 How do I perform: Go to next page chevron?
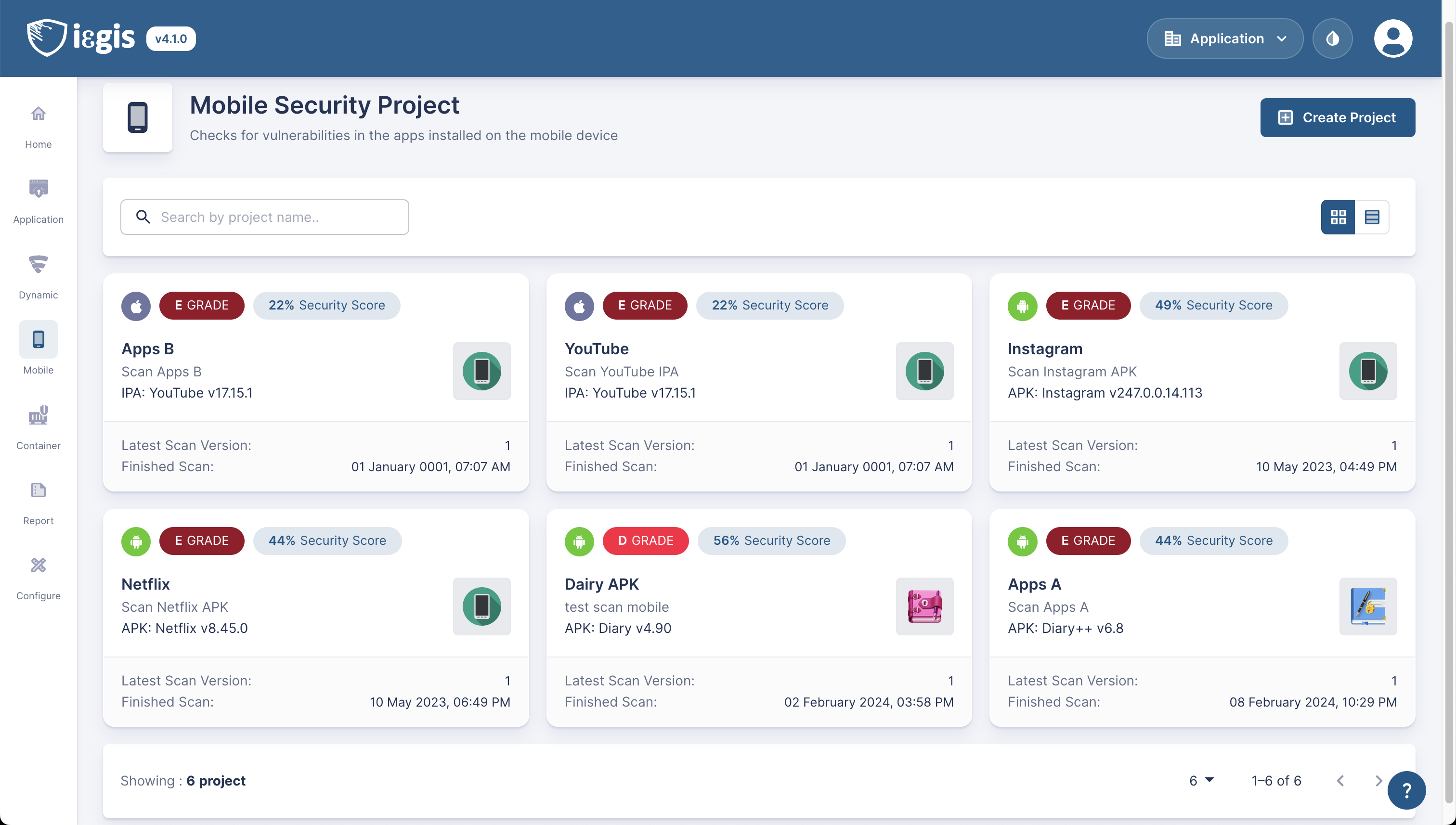[x=1378, y=780]
